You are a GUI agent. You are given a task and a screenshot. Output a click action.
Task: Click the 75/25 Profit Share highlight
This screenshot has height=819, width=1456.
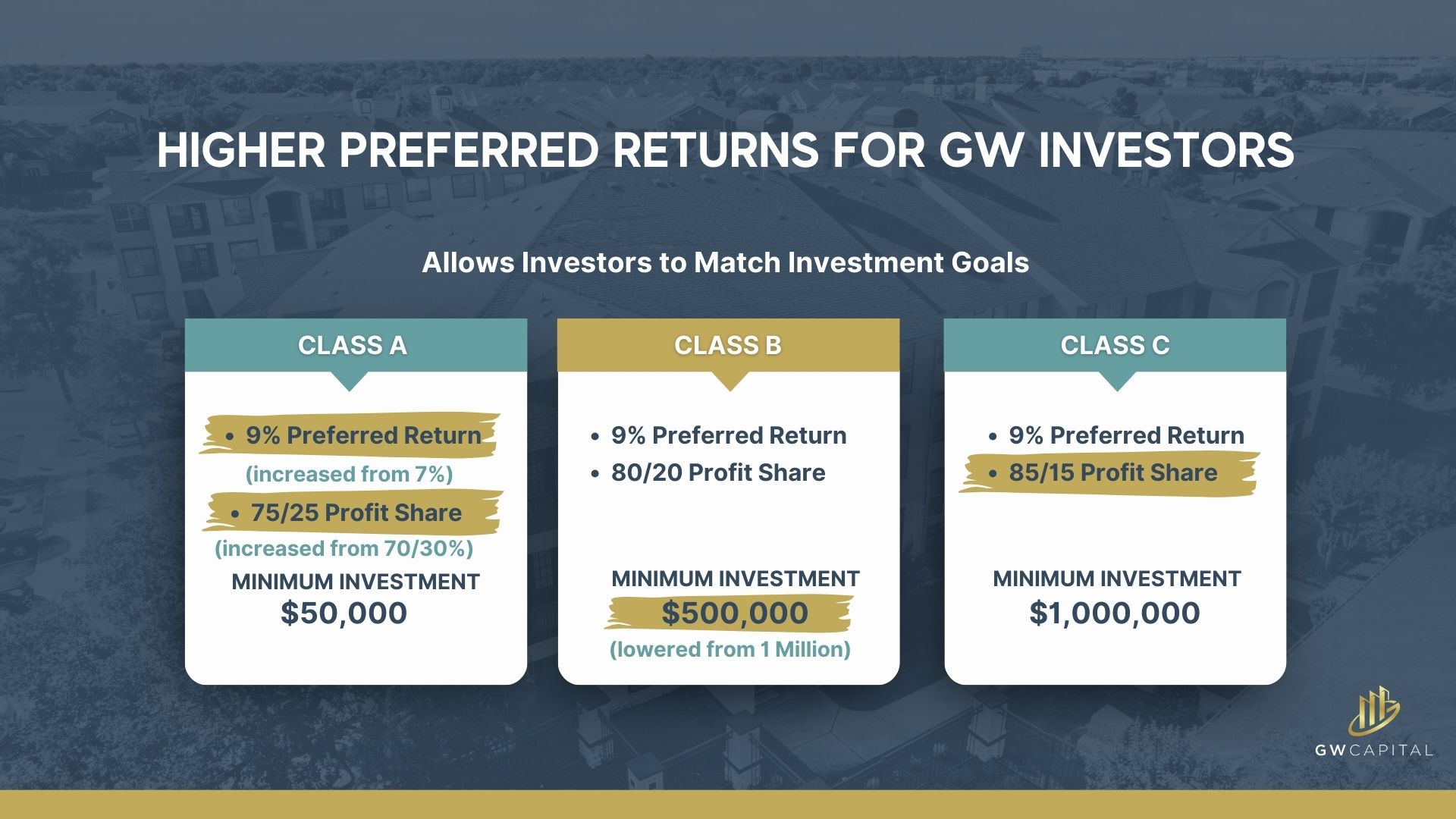pyautogui.click(x=355, y=513)
